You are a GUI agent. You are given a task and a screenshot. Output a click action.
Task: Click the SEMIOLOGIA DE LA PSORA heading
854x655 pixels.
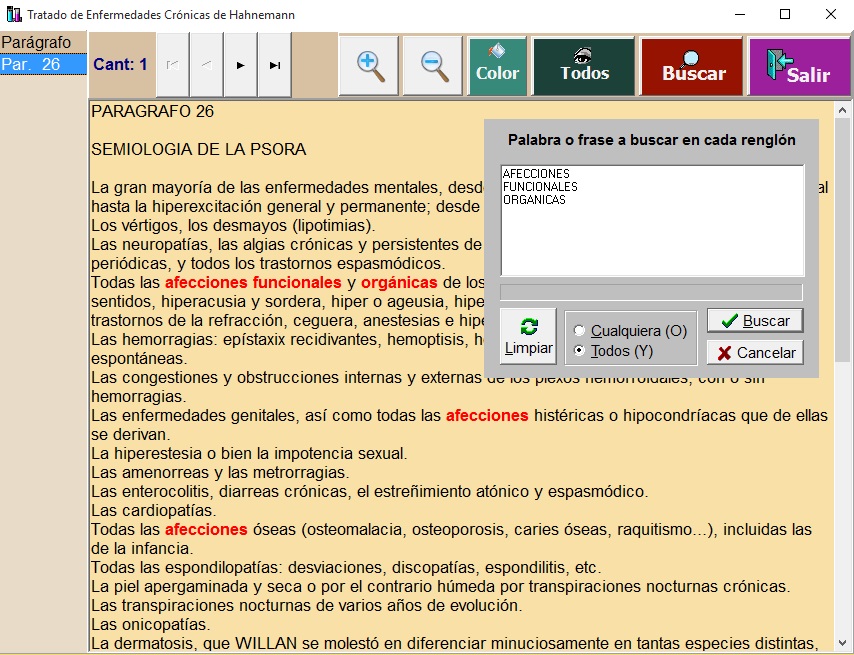pyautogui.click(x=198, y=149)
